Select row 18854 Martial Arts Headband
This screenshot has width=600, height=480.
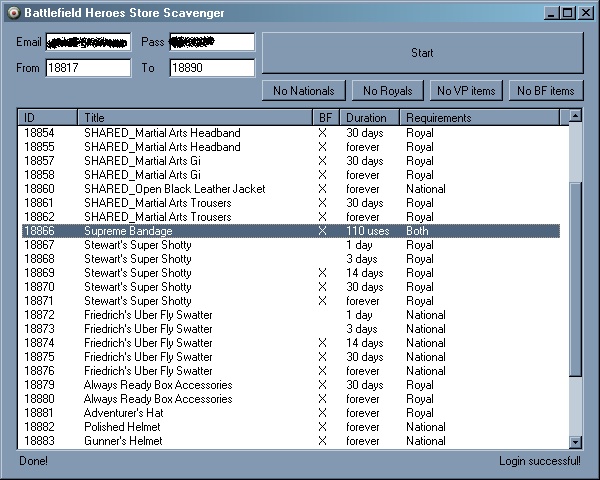click(291, 133)
